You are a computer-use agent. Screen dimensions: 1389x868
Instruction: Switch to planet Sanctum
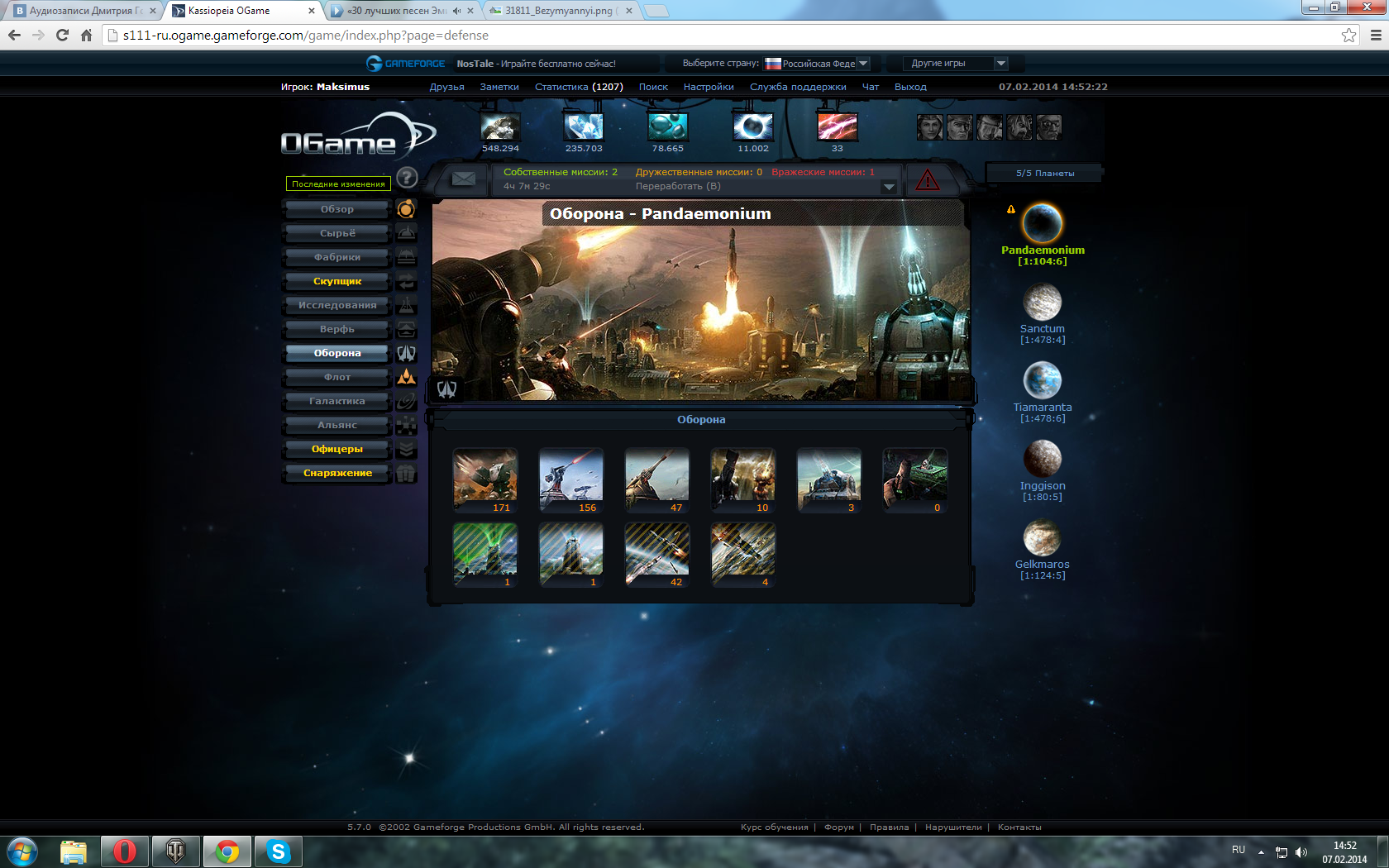[1043, 313]
